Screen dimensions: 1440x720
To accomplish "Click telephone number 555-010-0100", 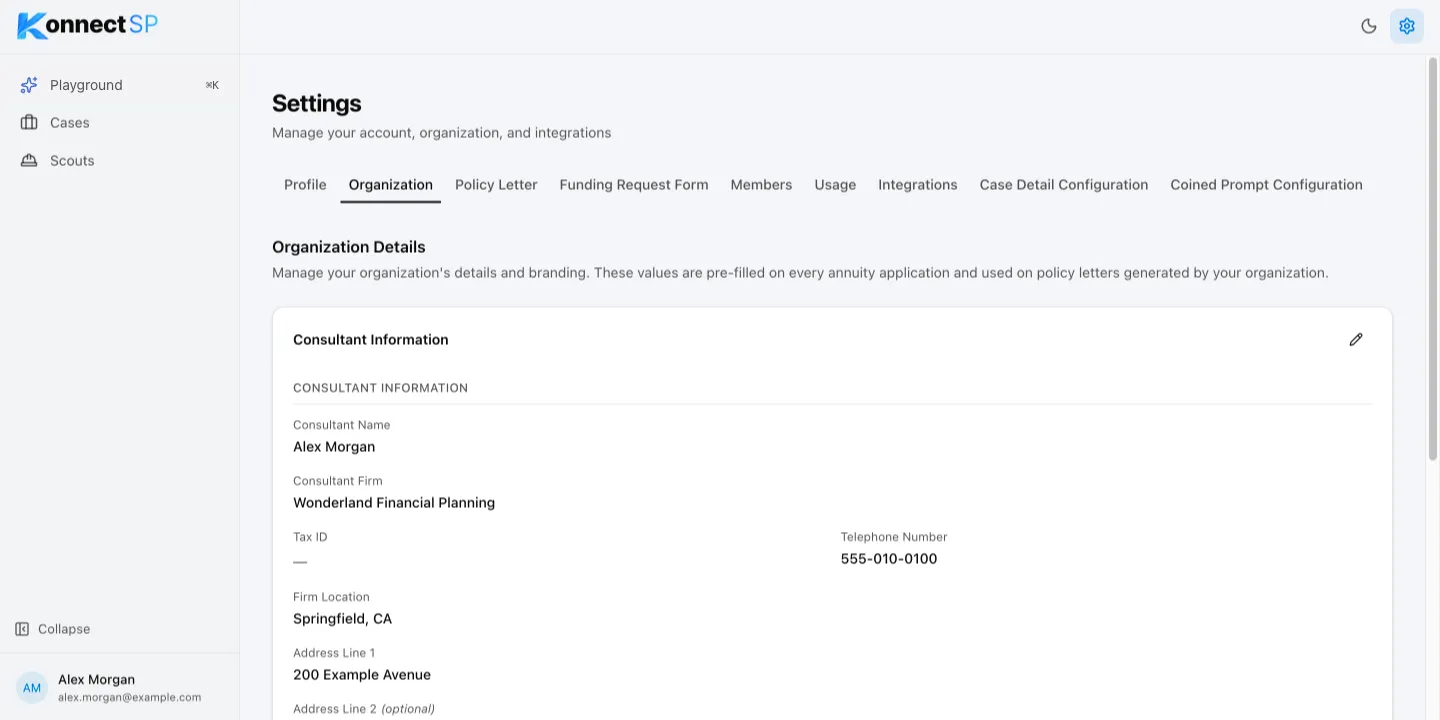I will pyautogui.click(x=889, y=559).
